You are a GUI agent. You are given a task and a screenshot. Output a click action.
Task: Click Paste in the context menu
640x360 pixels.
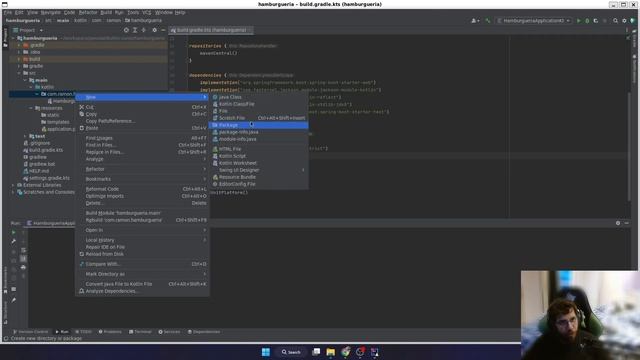click(142, 128)
